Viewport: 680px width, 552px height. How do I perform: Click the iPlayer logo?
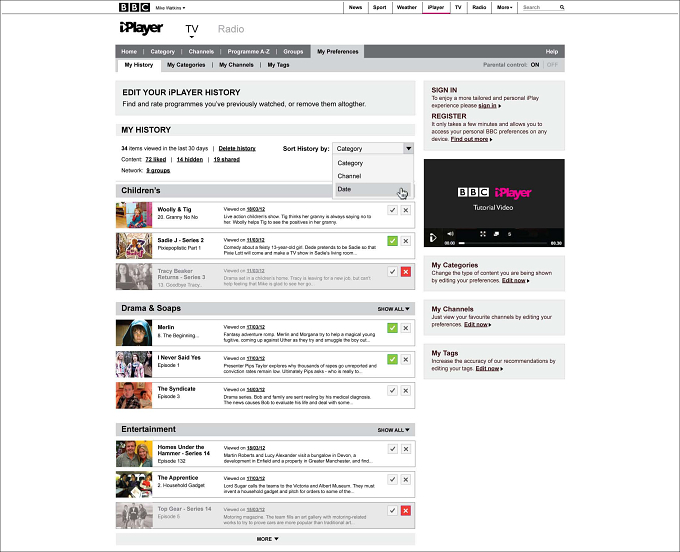point(141,28)
